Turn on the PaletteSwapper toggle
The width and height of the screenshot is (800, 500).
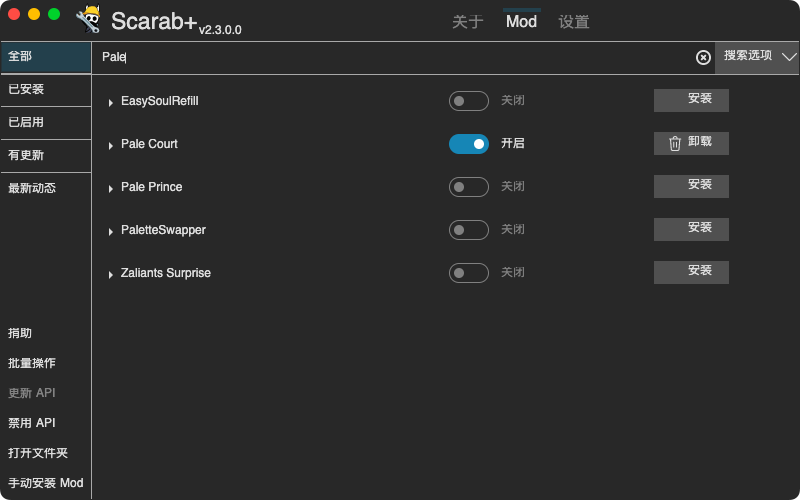[x=468, y=230]
